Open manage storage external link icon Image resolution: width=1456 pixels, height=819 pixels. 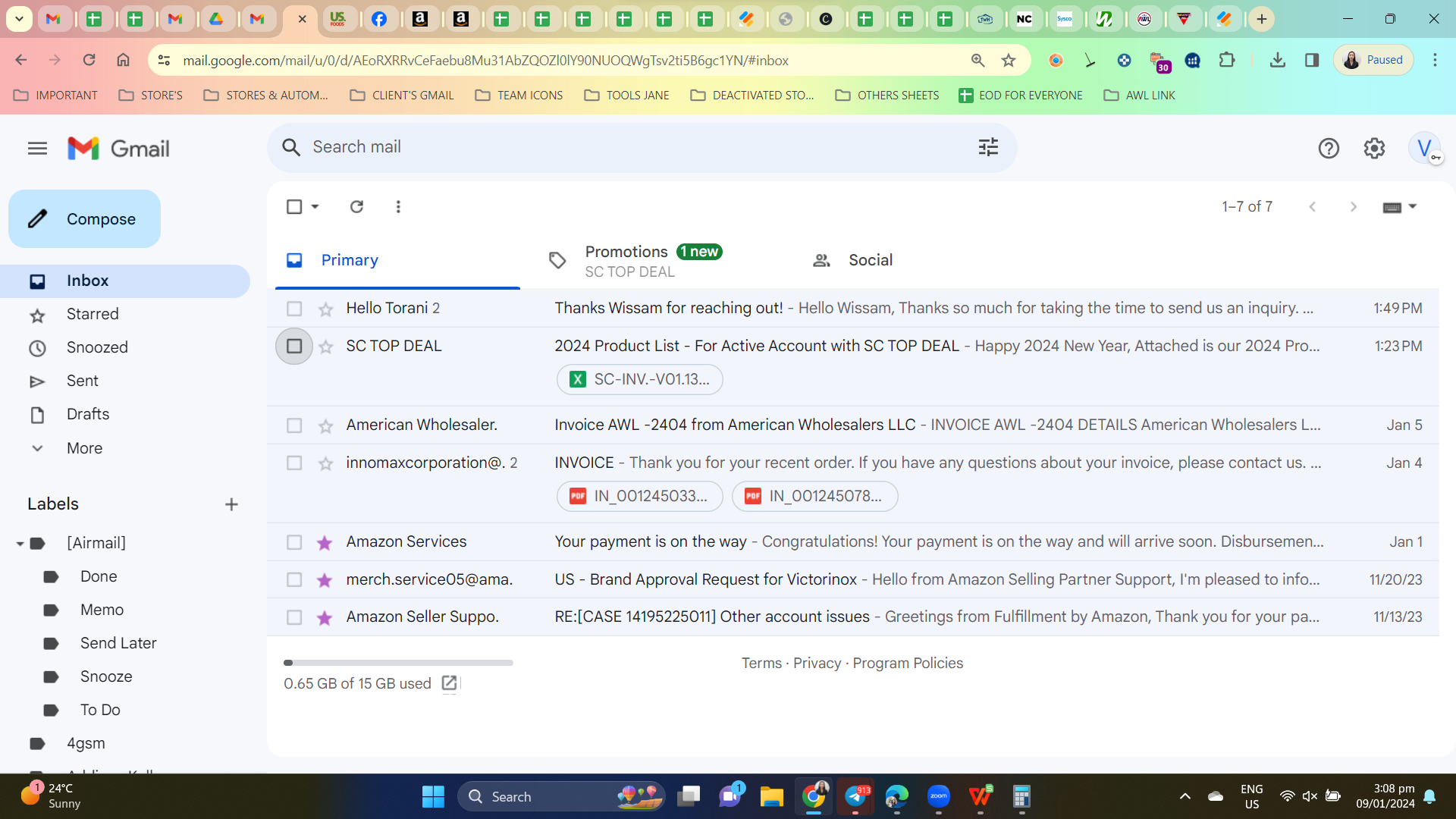(449, 683)
